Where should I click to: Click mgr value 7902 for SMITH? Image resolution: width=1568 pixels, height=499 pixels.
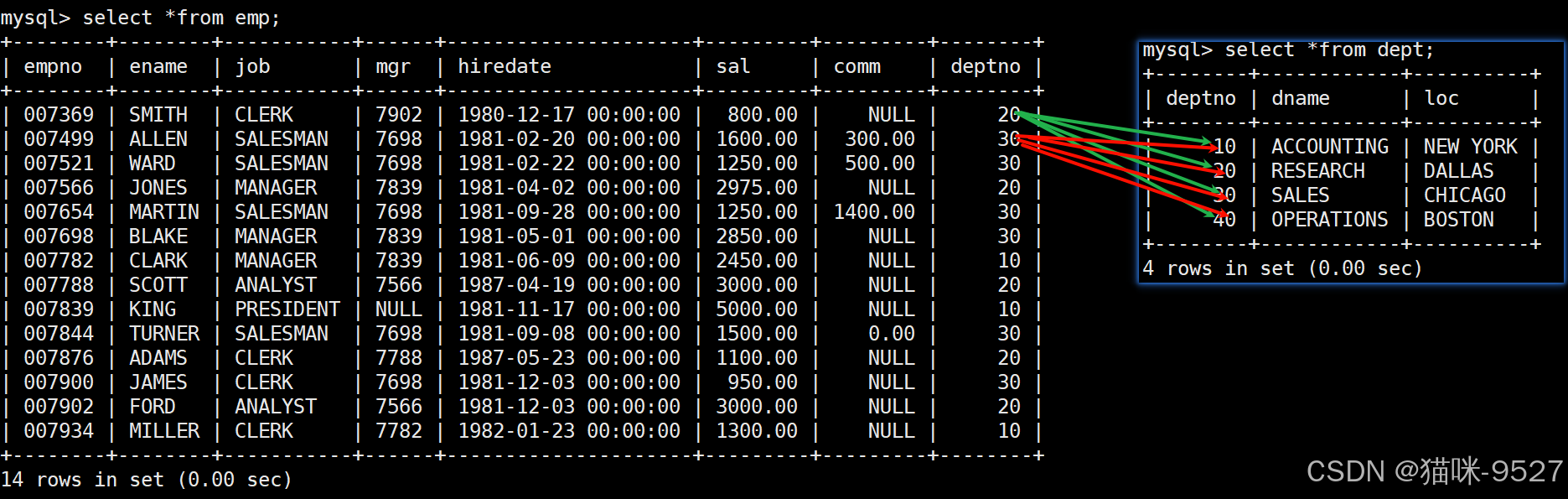(399, 114)
